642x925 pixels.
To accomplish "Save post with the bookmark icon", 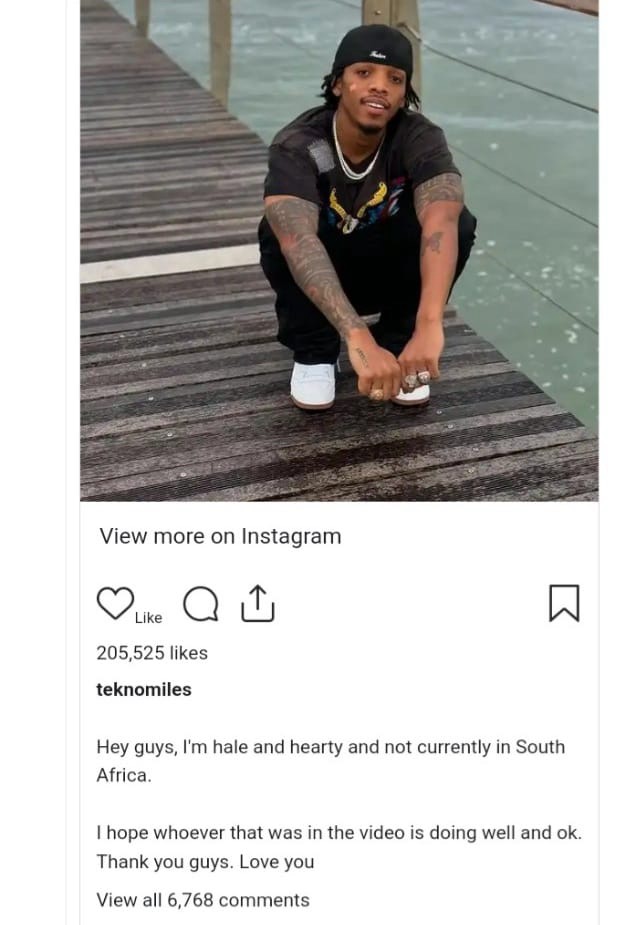I will tap(564, 603).
